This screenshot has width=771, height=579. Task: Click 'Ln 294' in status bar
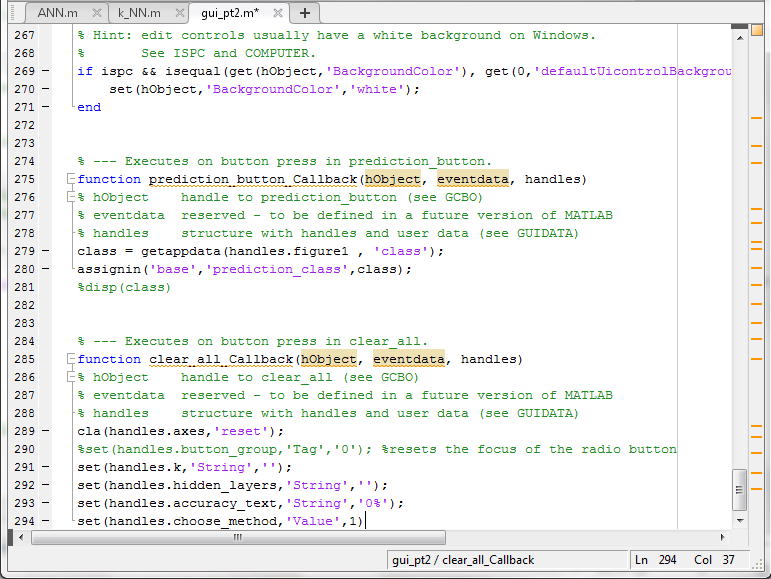point(655,560)
